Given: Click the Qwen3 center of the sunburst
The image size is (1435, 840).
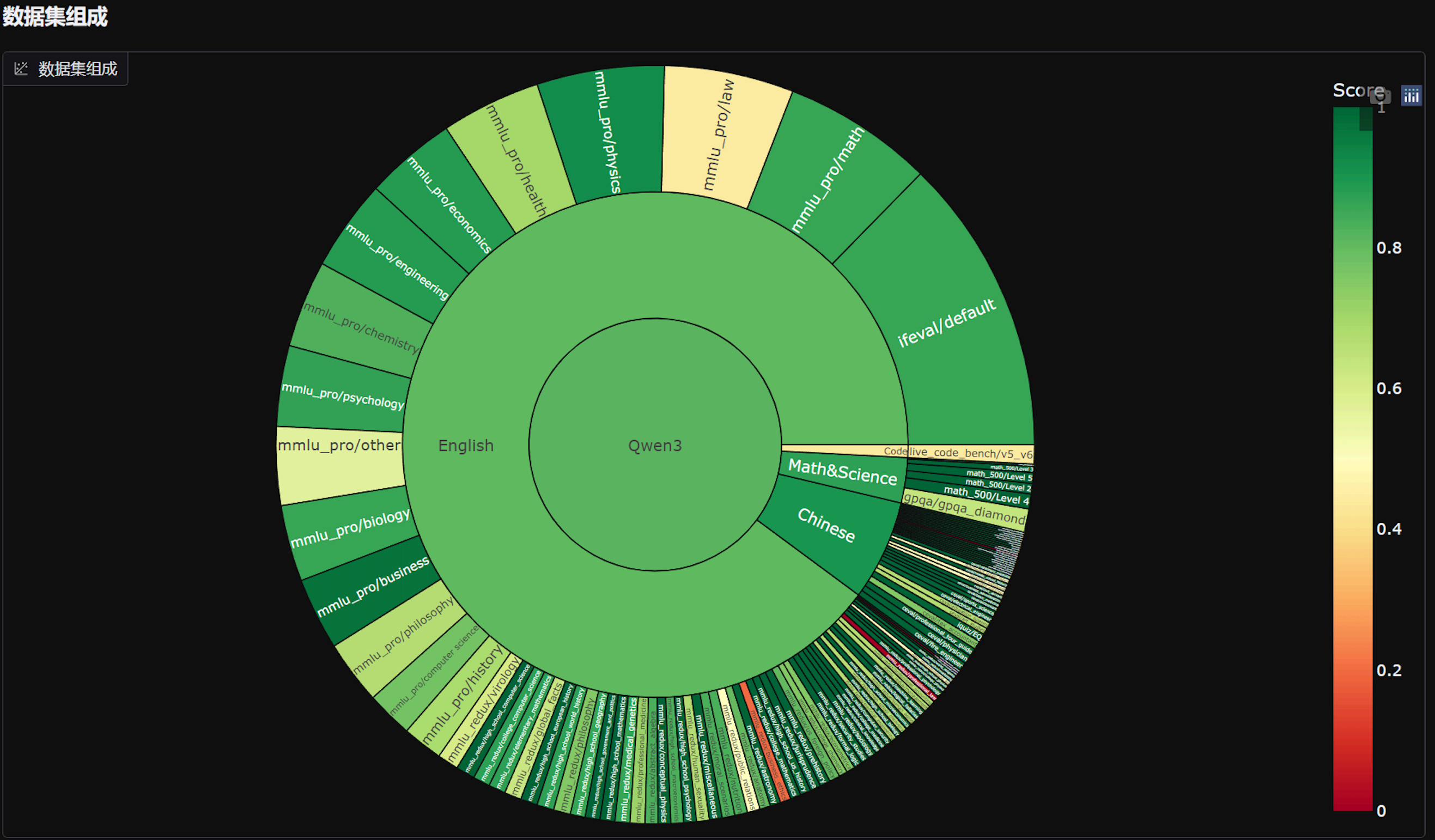Looking at the screenshot, I should (655, 446).
